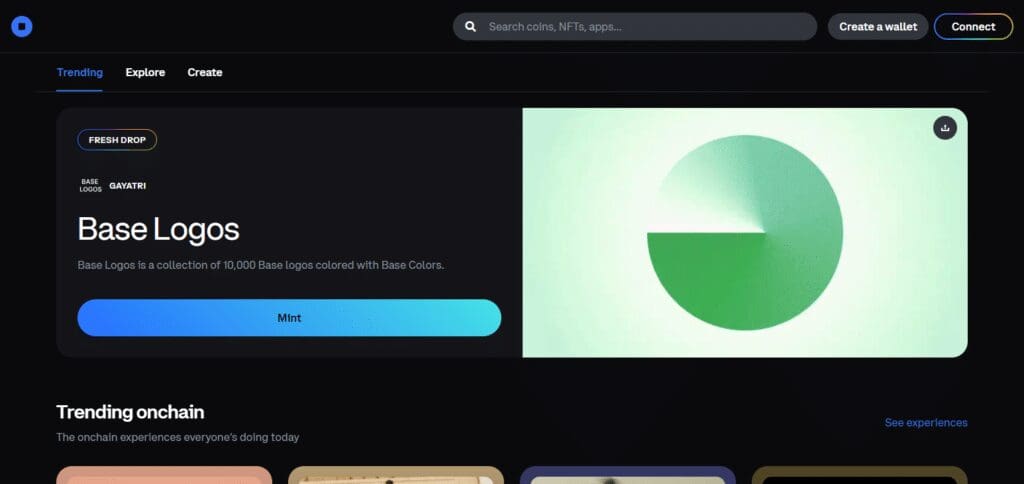Viewport: 1024px width, 484px height.
Task: Click the Trending onchain heading
Action: (x=130, y=412)
